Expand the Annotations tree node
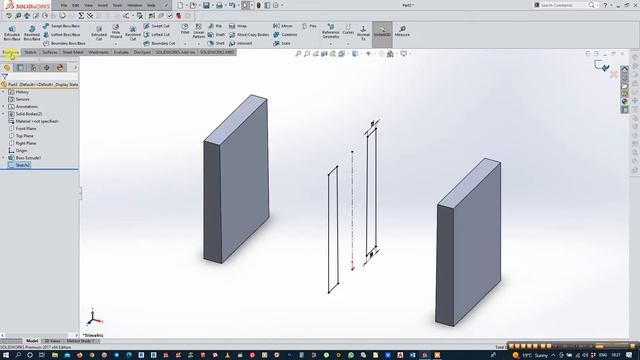 click(x=4, y=107)
